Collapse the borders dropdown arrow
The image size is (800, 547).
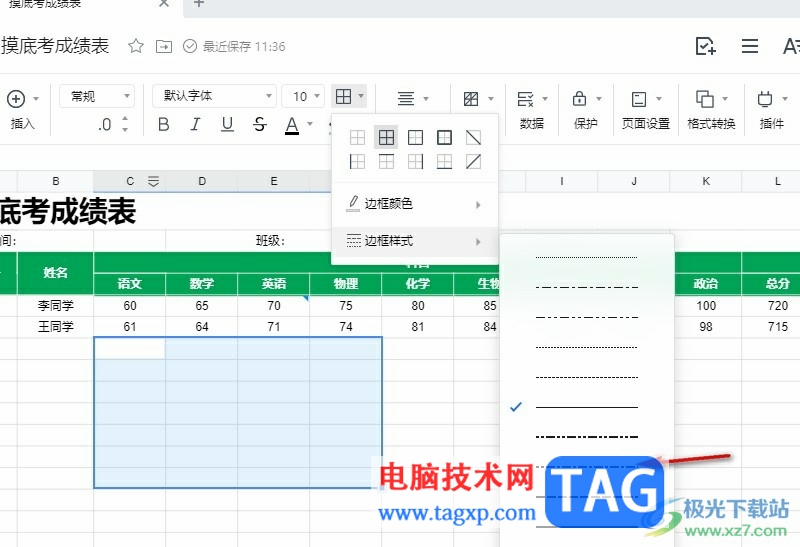coord(361,96)
